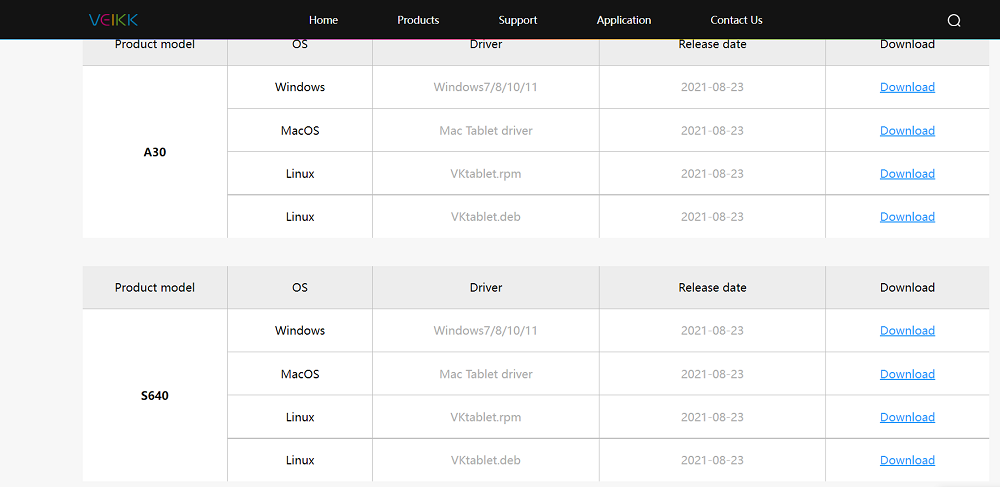Click Linux cell in S640 VKtablet.rpm row
Viewport: 1000px width, 487px height.
tap(300, 417)
